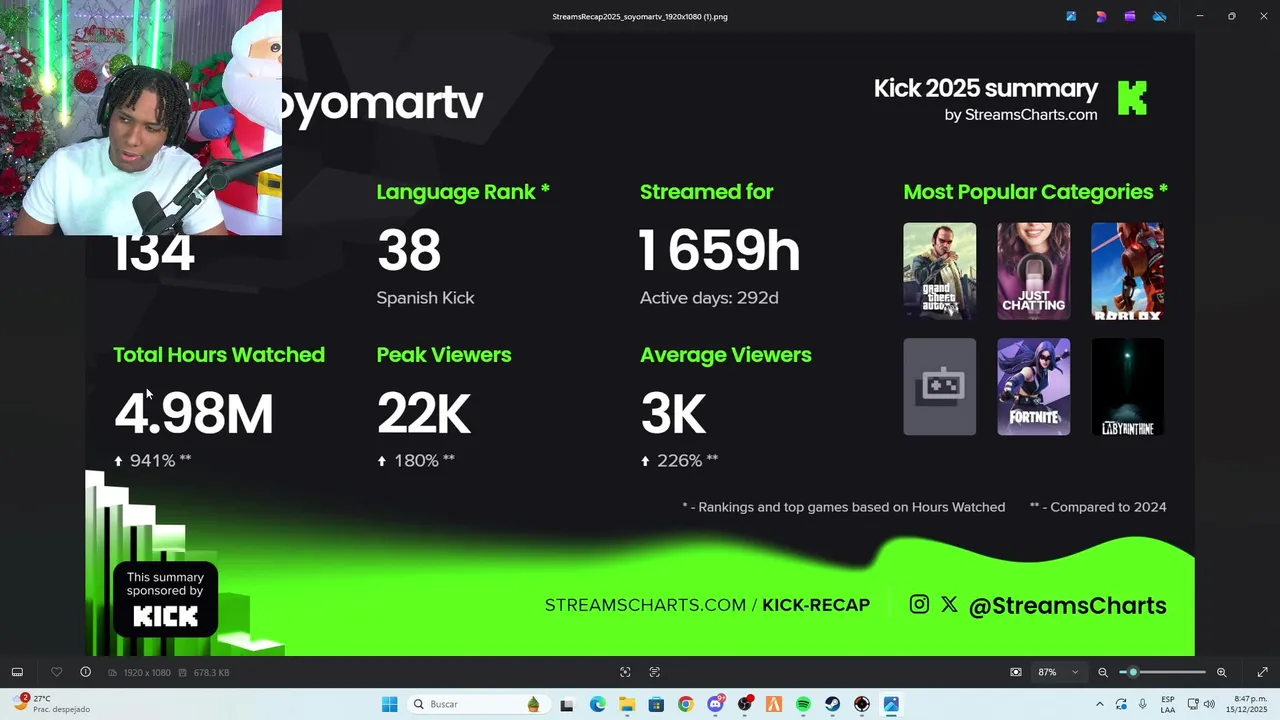Launch Microsoft Edge from the taskbar
Viewport: 1280px width, 720px height.
coord(597,704)
